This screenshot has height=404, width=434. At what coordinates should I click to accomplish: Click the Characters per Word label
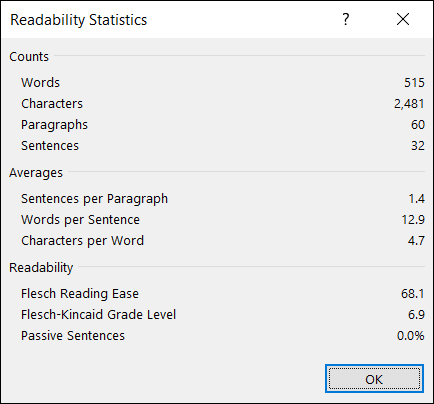click(x=82, y=241)
